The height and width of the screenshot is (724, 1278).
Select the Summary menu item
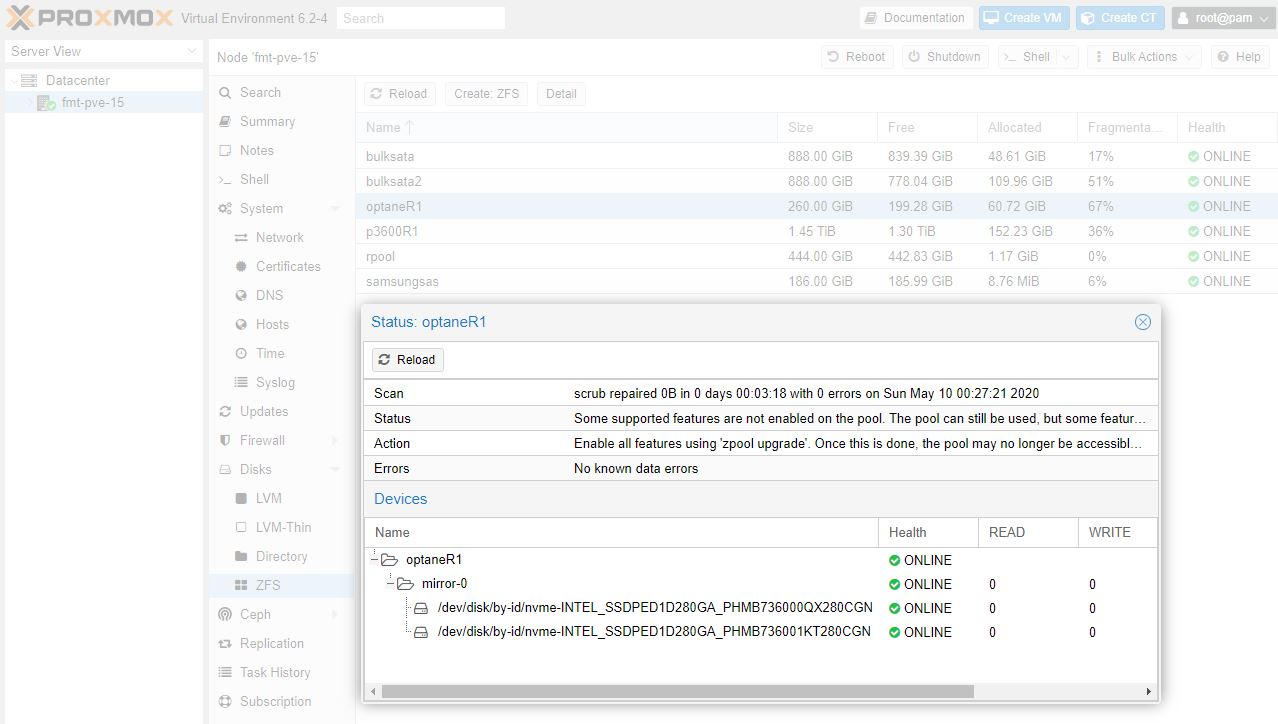pyautogui.click(x=267, y=121)
